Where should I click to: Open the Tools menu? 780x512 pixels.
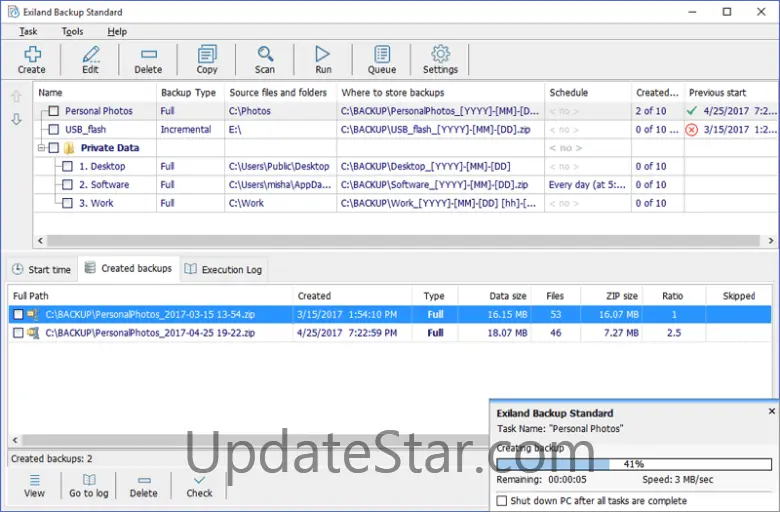coord(72,31)
